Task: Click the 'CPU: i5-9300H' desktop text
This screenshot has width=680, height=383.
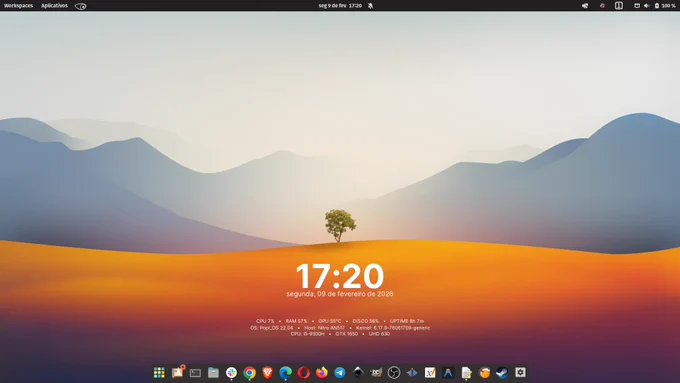Action: (307, 334)
